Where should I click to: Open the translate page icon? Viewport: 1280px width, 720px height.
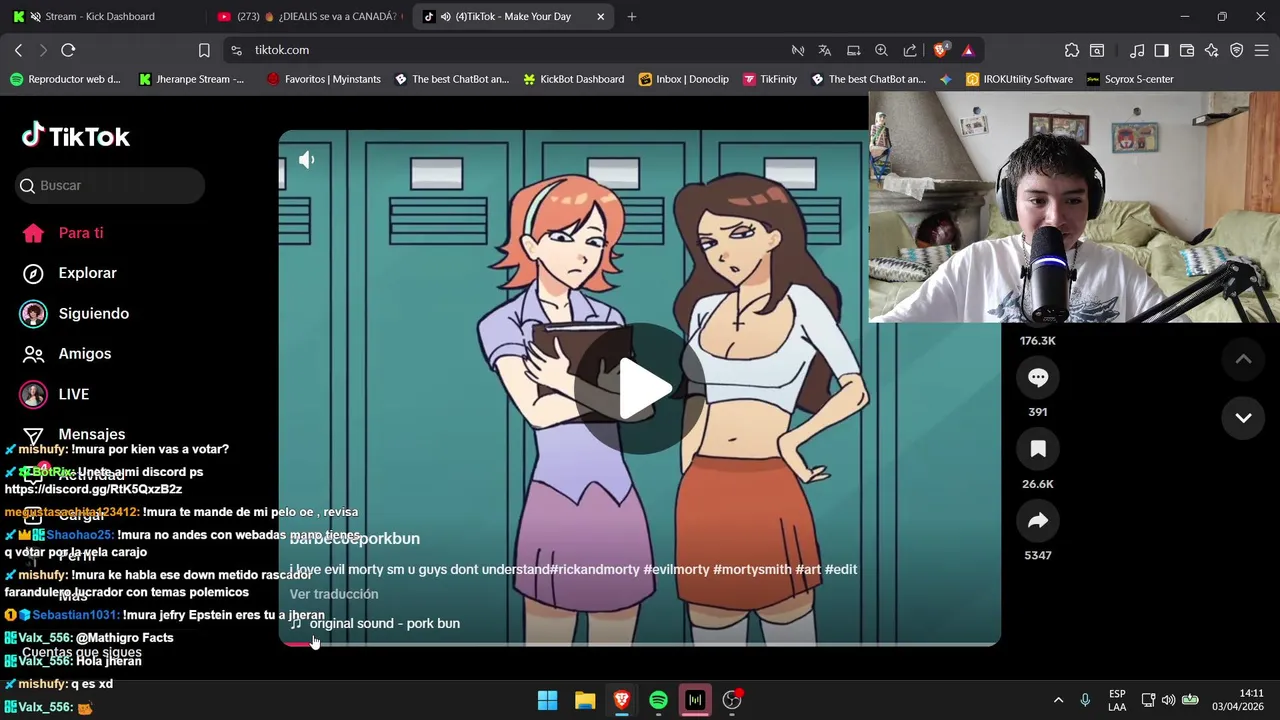(x=825, y=50)
